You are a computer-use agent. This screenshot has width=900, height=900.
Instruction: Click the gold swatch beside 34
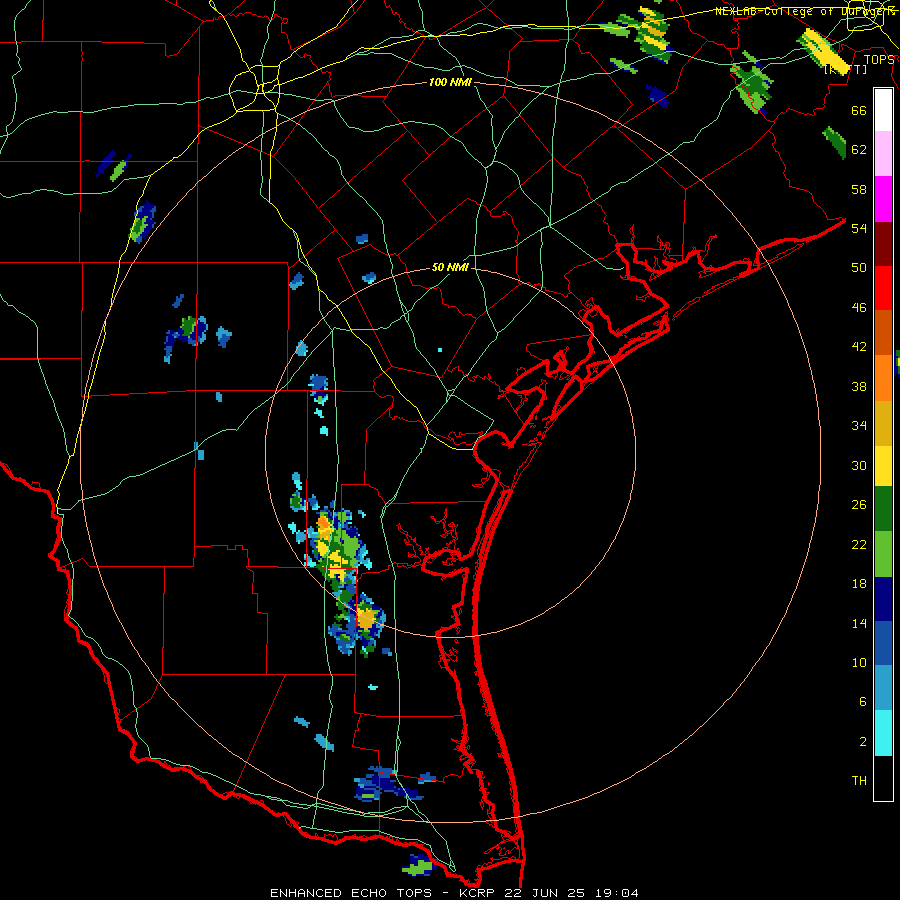pyautogui.click(x=883, y=422)
